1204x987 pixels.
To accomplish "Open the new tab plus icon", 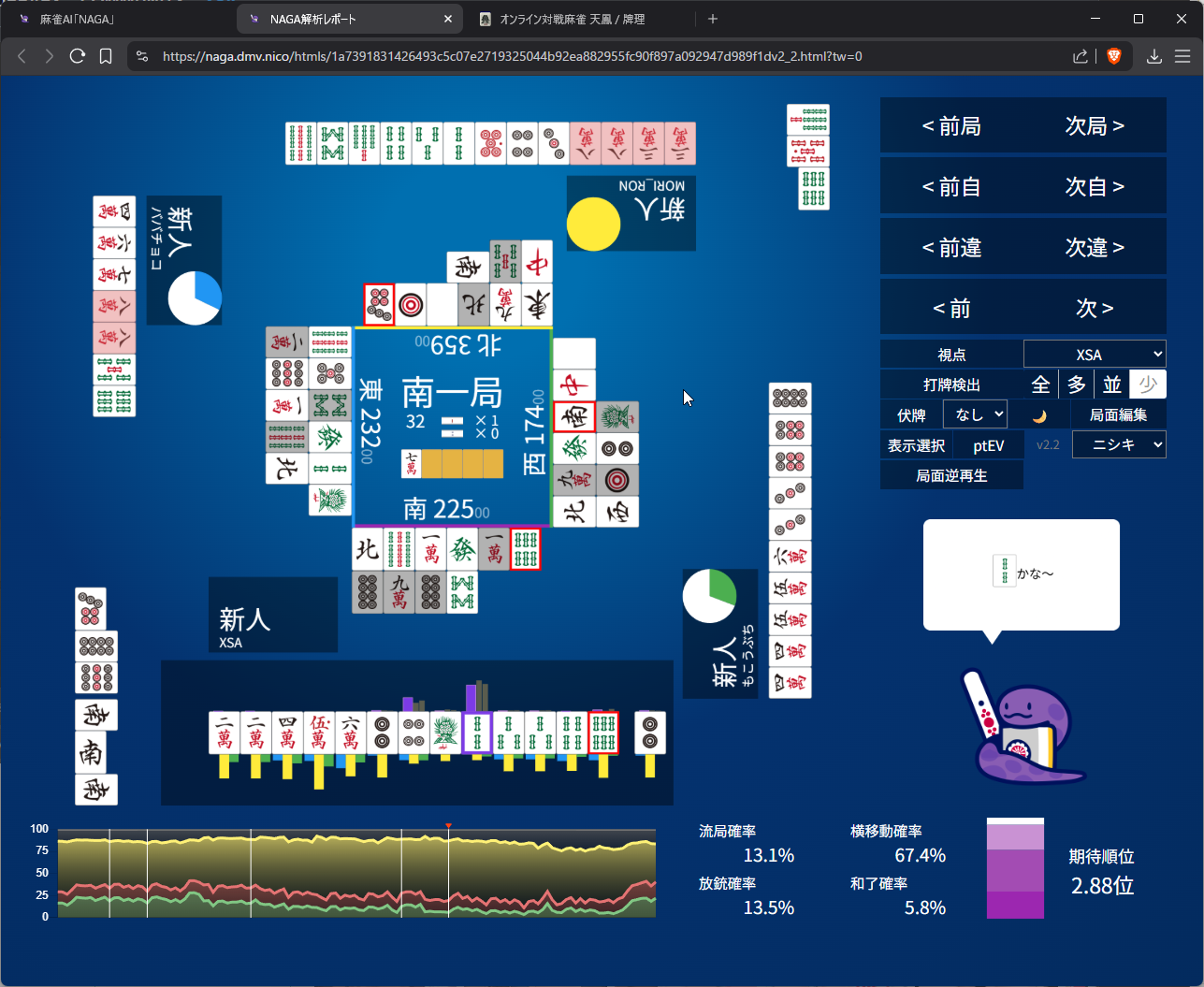I will (x=713, y=19).
